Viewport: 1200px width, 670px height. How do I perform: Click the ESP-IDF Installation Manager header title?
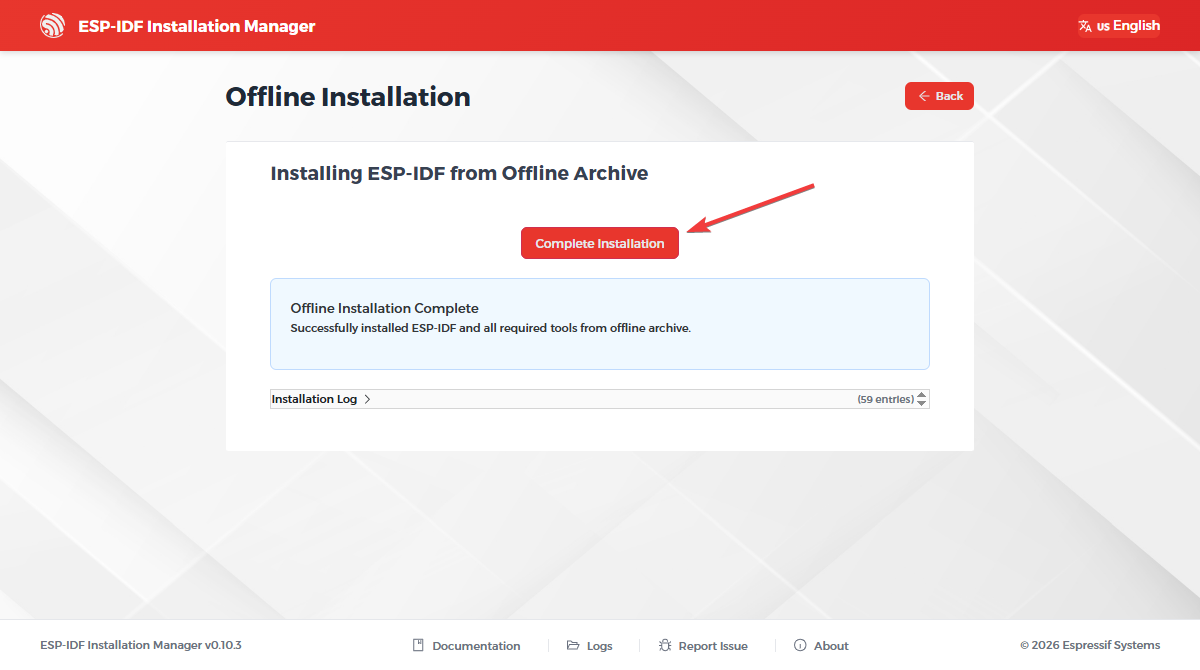pos(197,26)
